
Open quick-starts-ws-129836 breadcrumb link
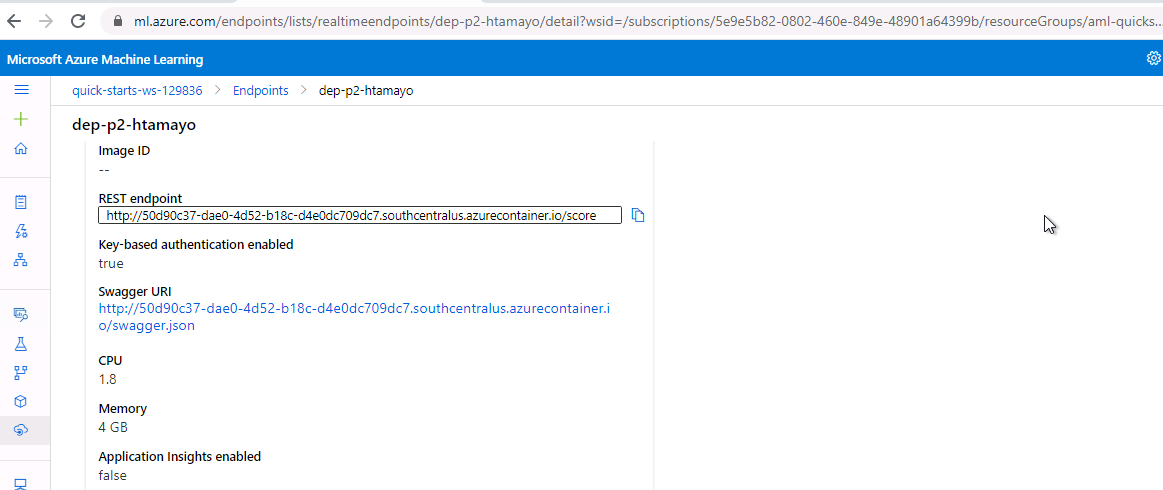coord(137,90)
